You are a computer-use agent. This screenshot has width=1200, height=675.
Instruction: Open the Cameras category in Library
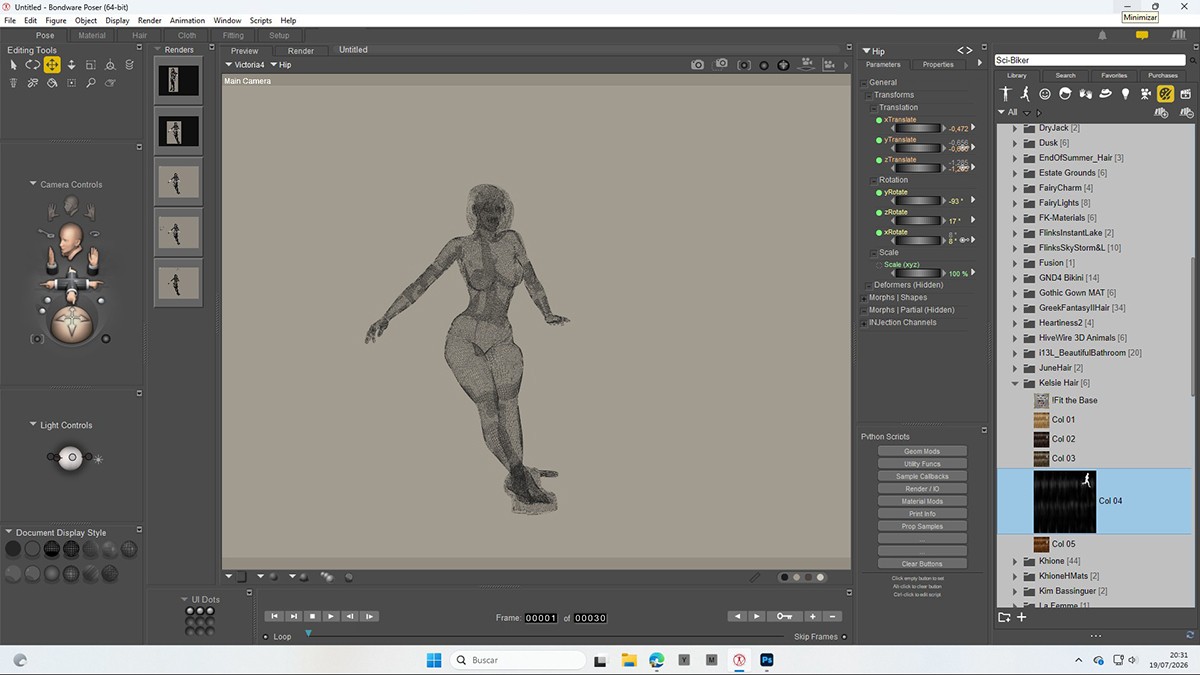(1145, 94)
